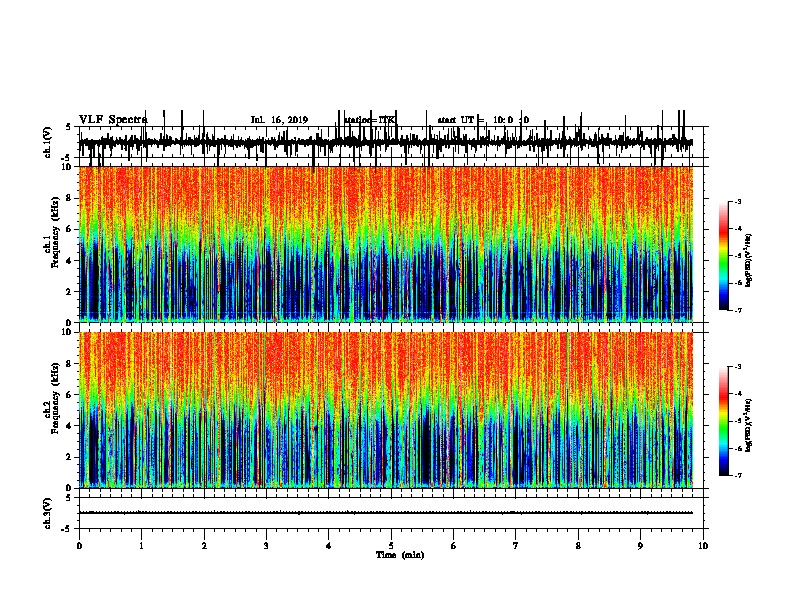Click the "-3" value on ch.1 colorbar
792x612 pixels.
click(737, 201)
